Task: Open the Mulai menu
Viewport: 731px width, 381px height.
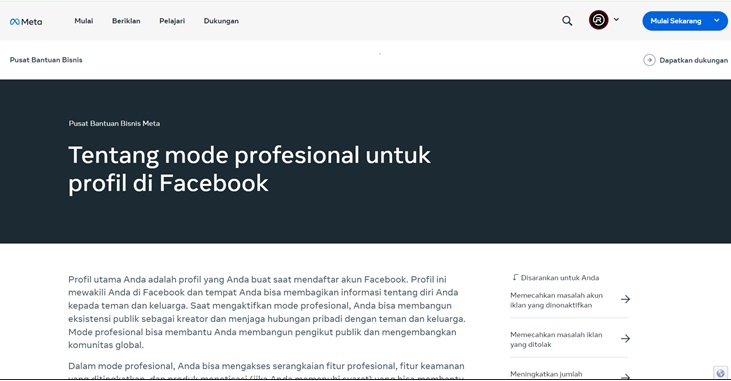Action: [84, 21]
